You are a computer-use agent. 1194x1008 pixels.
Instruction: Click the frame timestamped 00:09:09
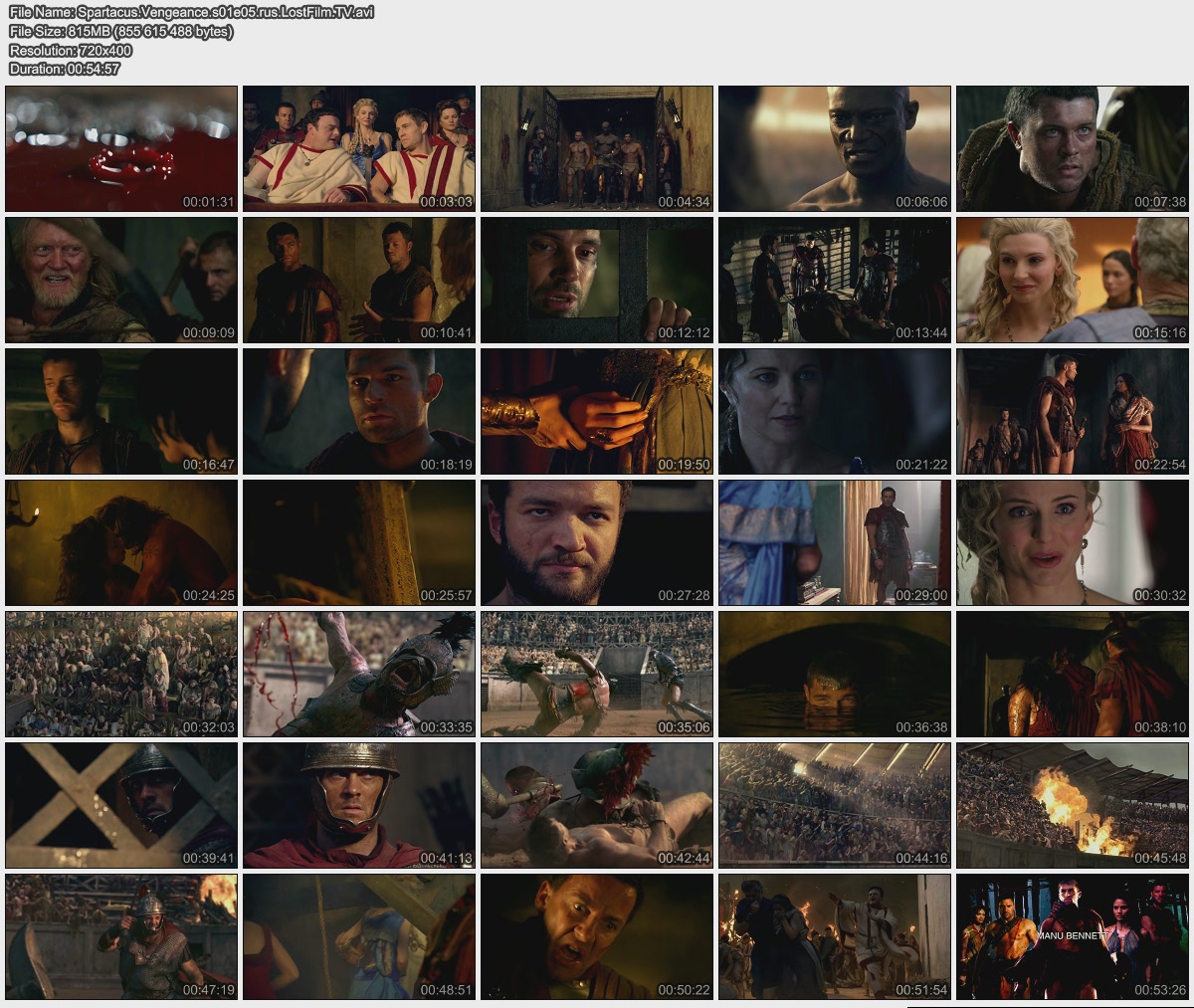pyautogui.click(x=121, y=280)
